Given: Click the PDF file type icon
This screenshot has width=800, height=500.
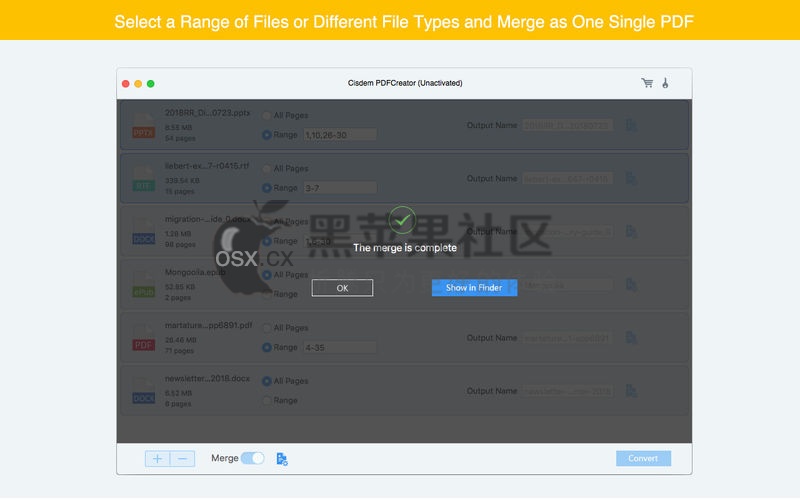Looking at the screenshot, I should click(x=143, y=338).
